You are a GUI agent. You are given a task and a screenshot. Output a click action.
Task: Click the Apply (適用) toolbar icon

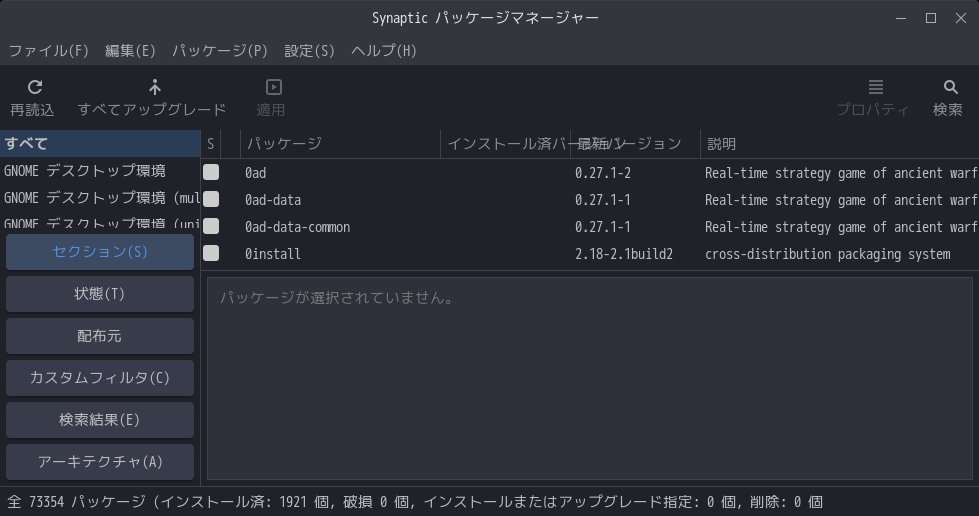pyautogui.click(x=273, y=88)
